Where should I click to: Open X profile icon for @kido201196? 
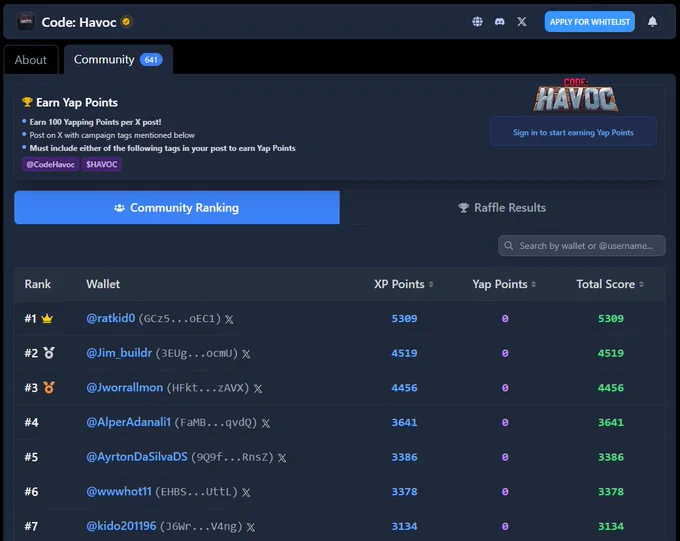click(251, 527)
